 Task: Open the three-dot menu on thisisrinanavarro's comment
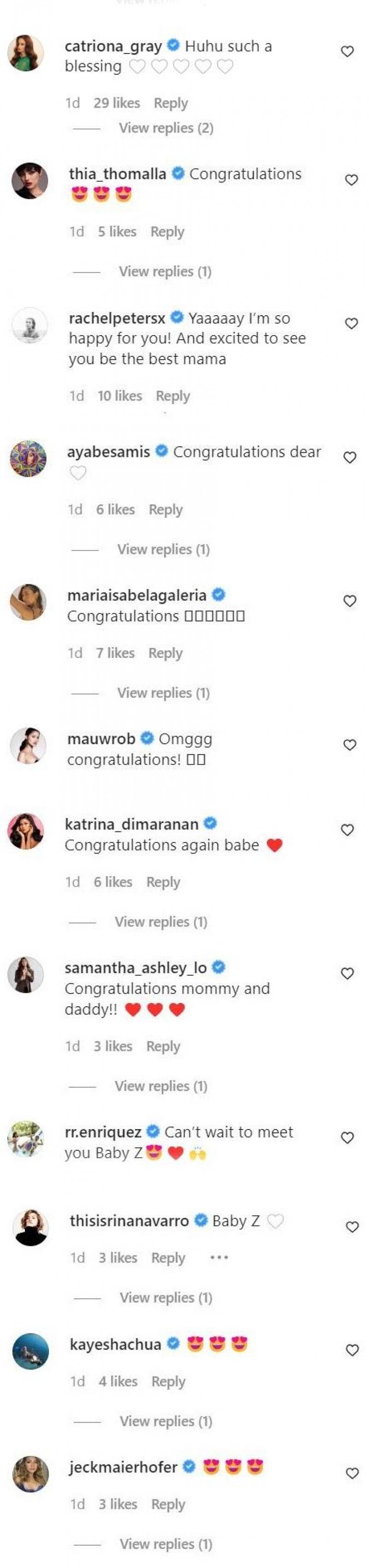pyautogui.click(x=219, y=1257)
